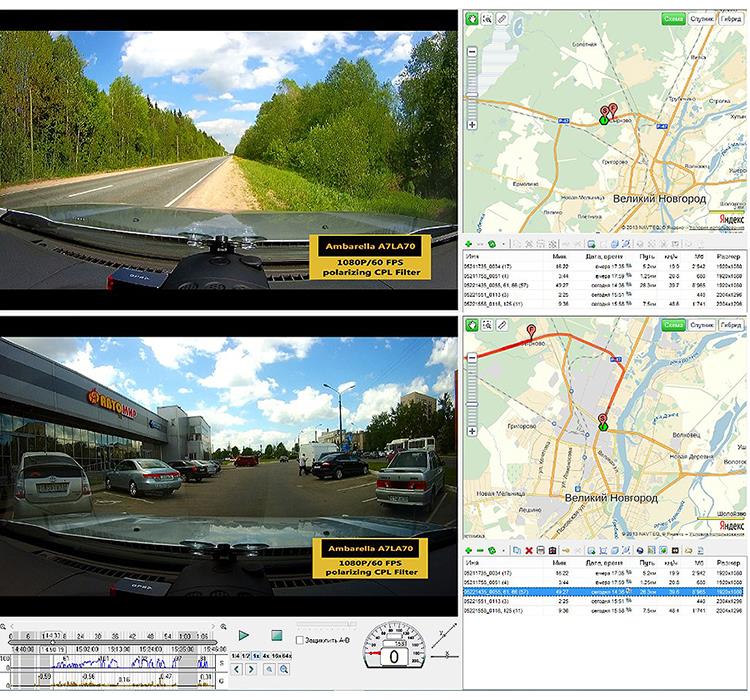
Task: Zoom in lower map with plus button
Action: 472,431
